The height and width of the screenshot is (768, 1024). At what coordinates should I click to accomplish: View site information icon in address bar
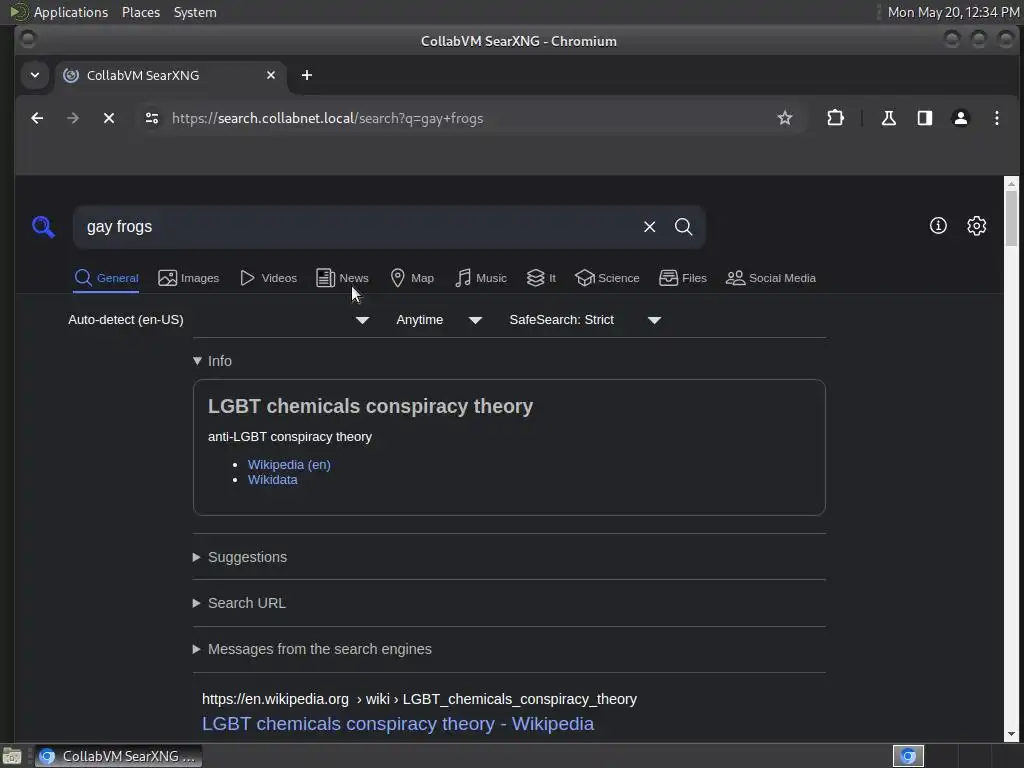coord(152,118)
